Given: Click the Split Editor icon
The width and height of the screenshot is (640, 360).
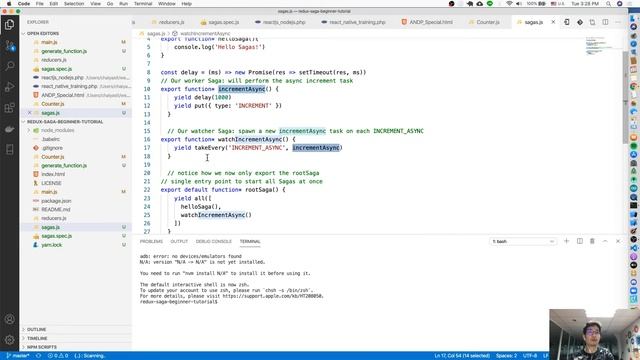Looking at the screenshot, I should point(605,22).
